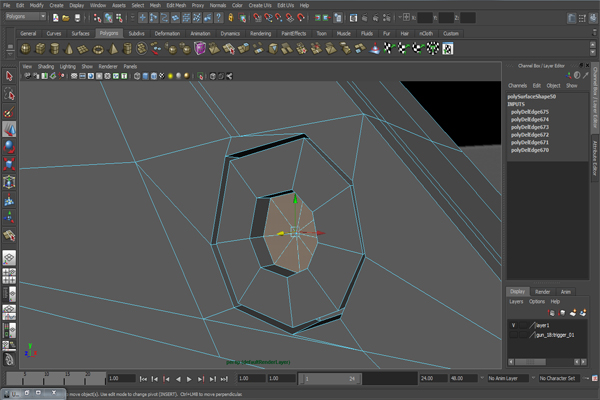This screenshot has height=400, width=600.
Task: Select the polySurfaceShape50 node name
Action: tap(532, 97)
